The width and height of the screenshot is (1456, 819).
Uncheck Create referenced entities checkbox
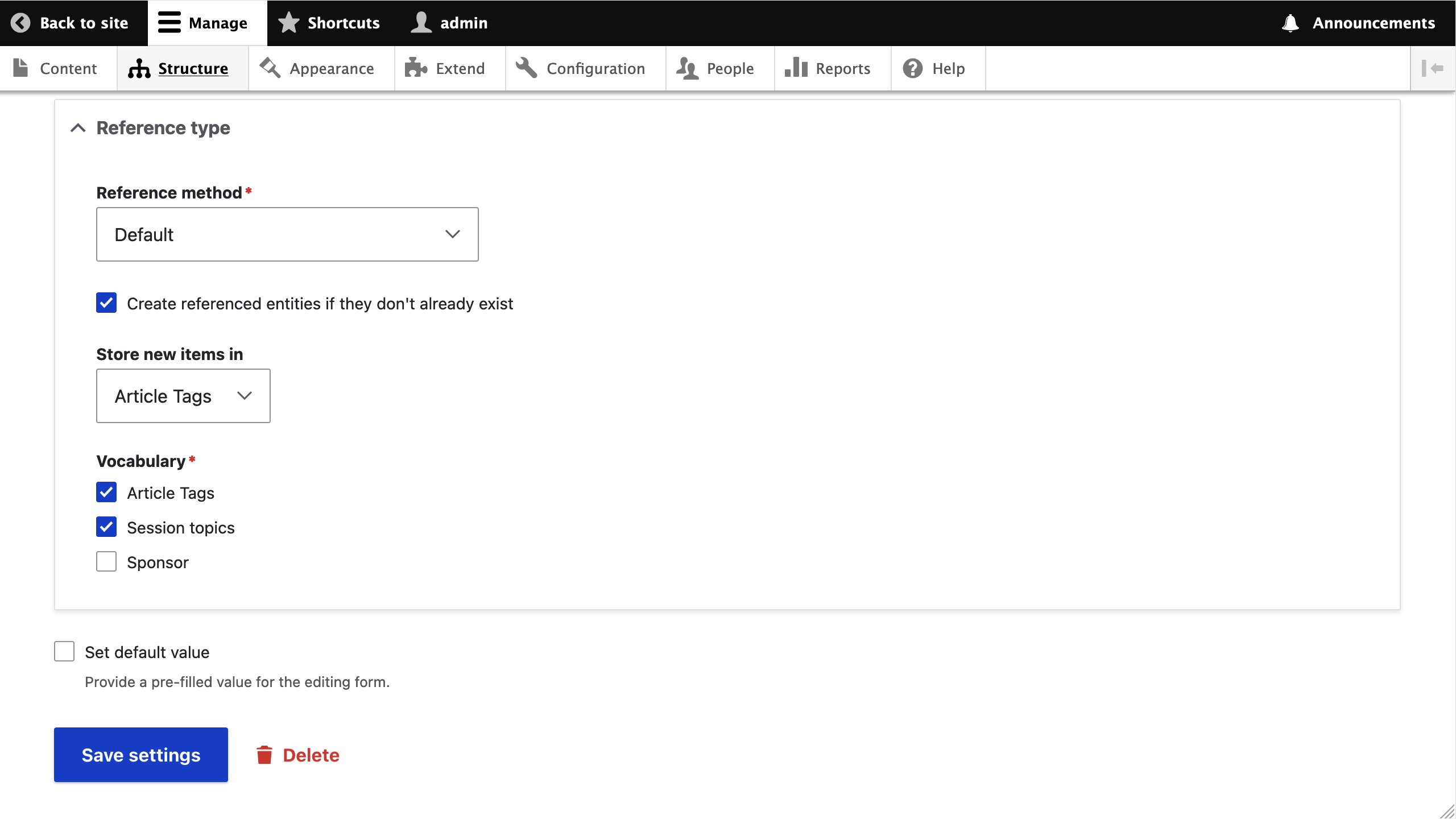[x=106, y=303]
